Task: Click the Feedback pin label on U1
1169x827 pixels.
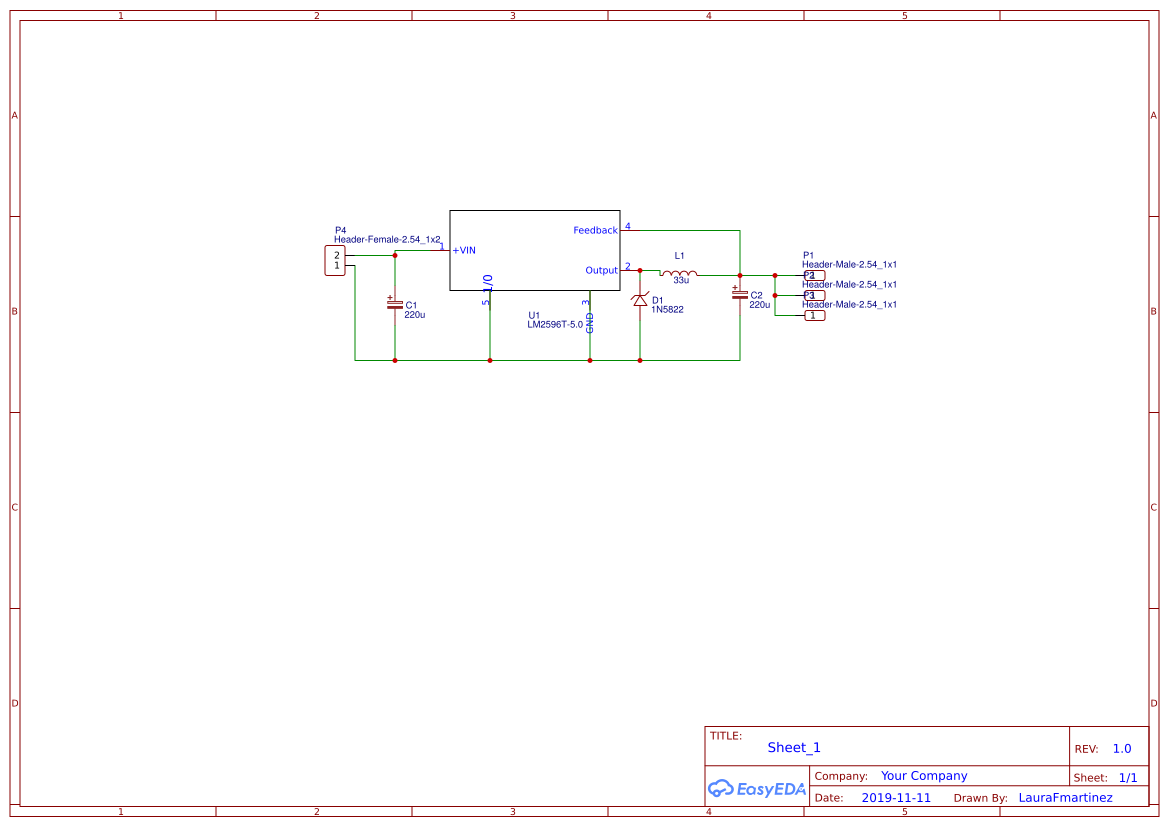Action: click(595, 231)
